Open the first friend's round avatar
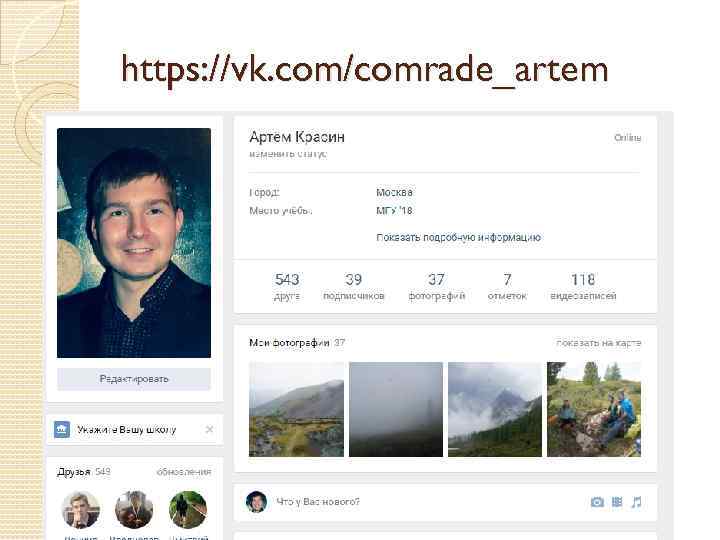Image resolution: width=720 pixels, height=540 pixels. pos(81,510)
